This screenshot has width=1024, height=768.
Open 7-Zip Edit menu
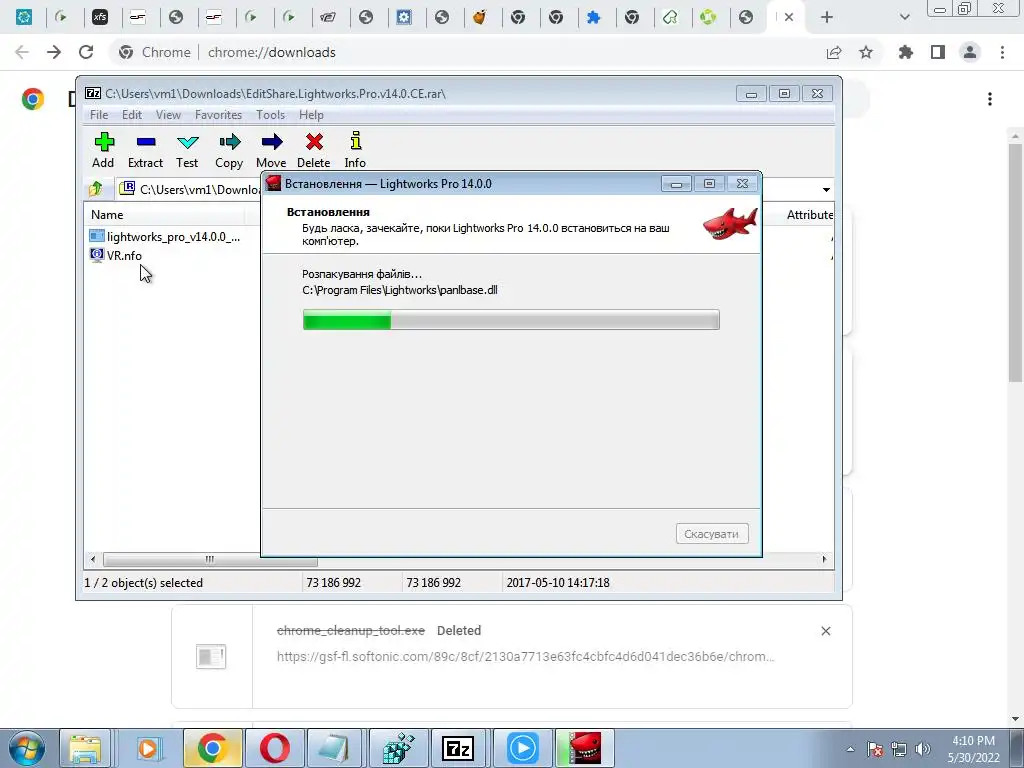click(131, 115)
